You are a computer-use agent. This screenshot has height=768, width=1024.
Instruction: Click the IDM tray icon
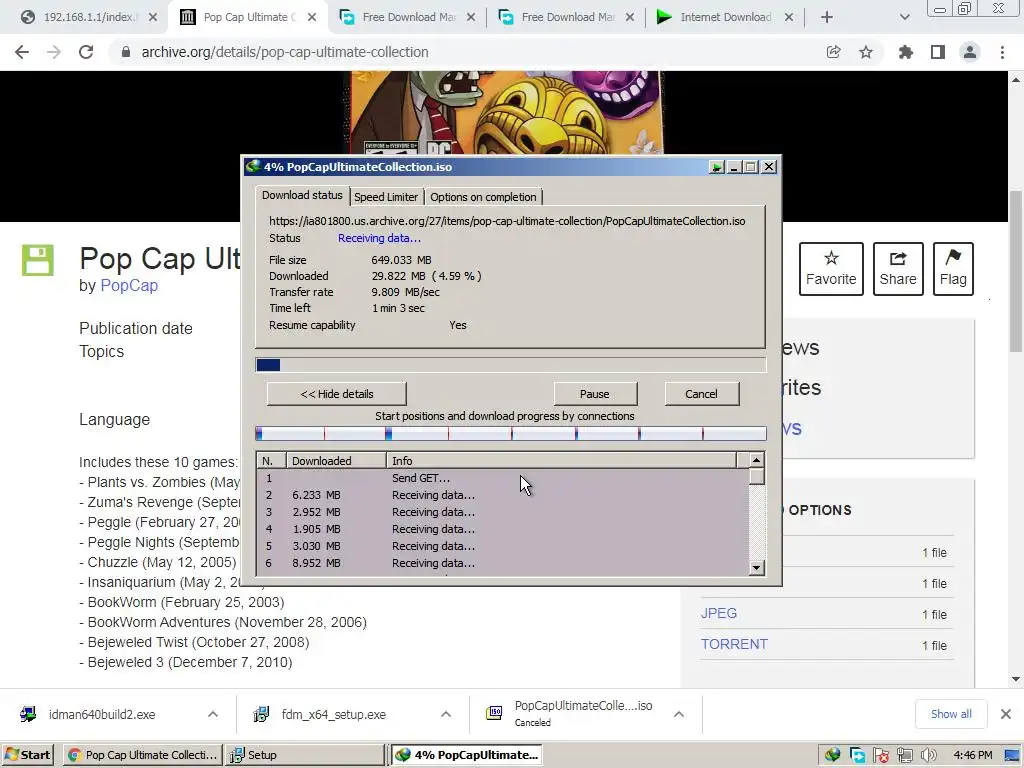tap(832, 755)
